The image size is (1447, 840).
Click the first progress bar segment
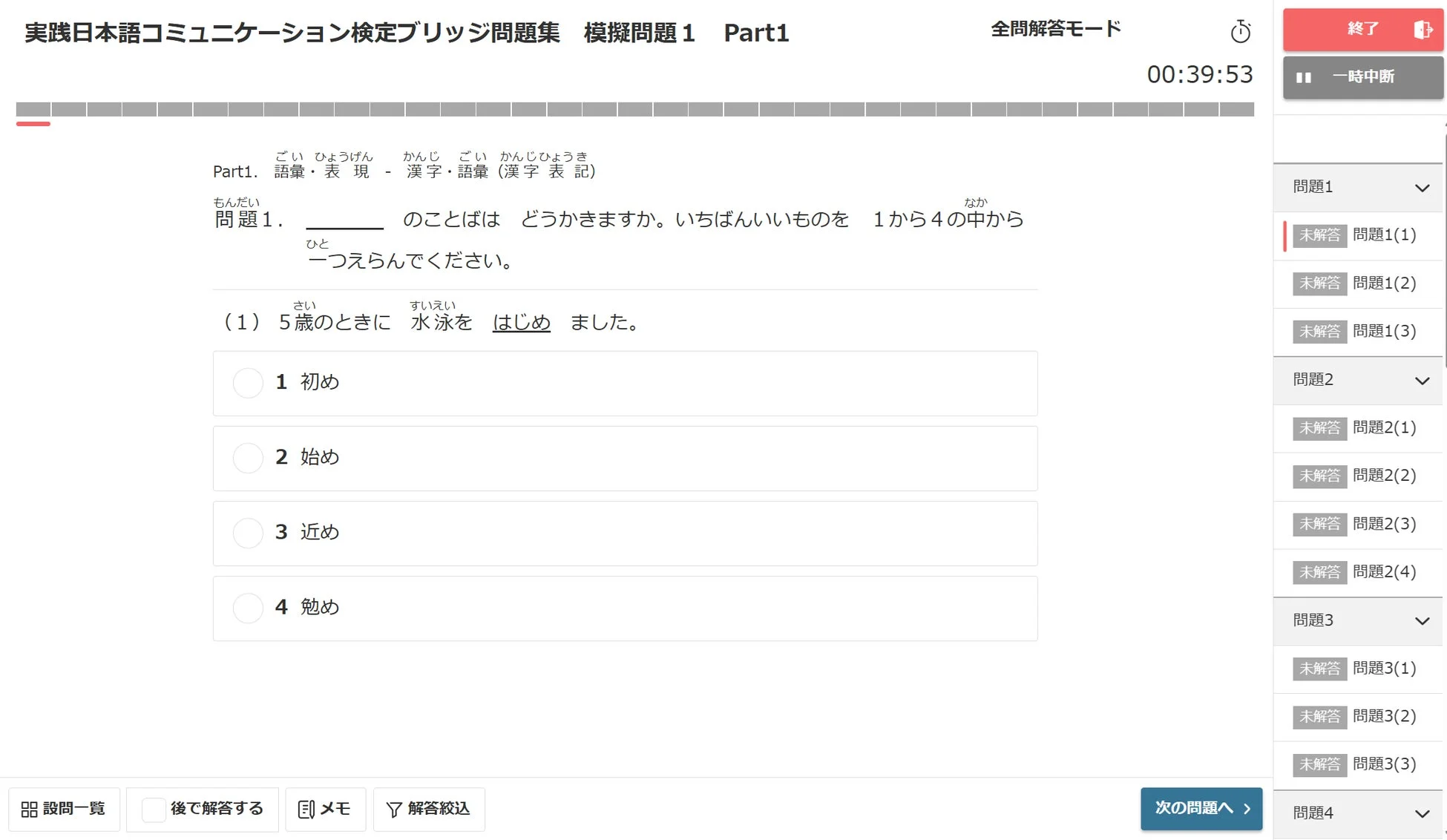pos(34,108)
